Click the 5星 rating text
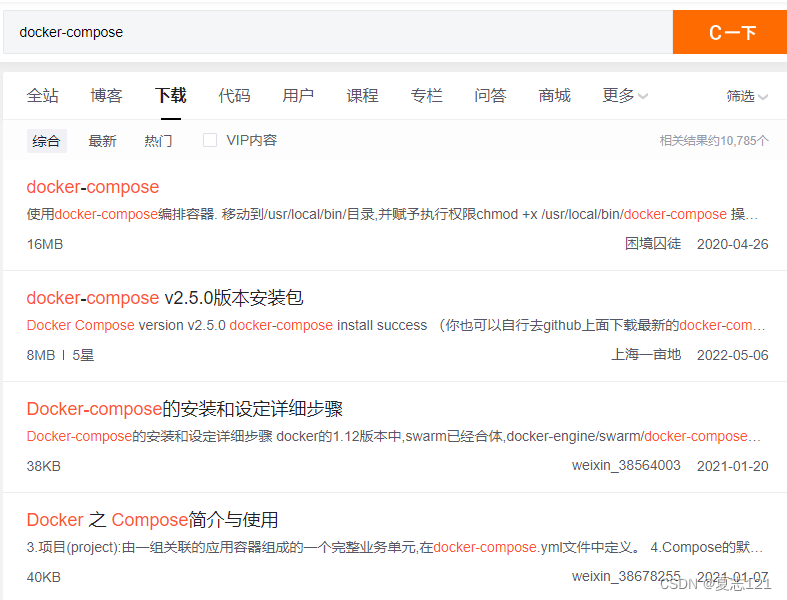Viewport: 787px width, 600px height. (83, 355)
